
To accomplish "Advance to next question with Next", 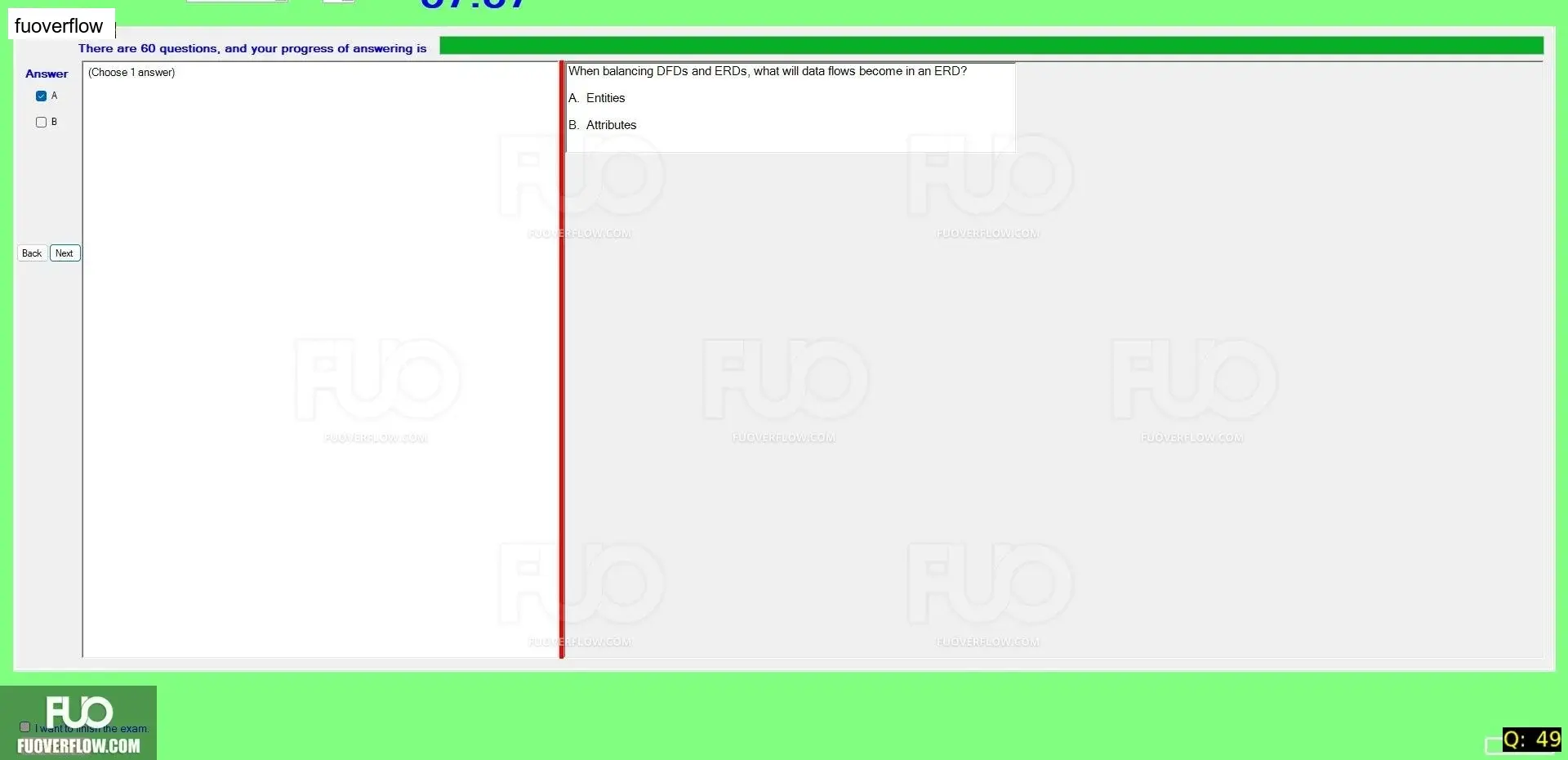I will 65,253.
